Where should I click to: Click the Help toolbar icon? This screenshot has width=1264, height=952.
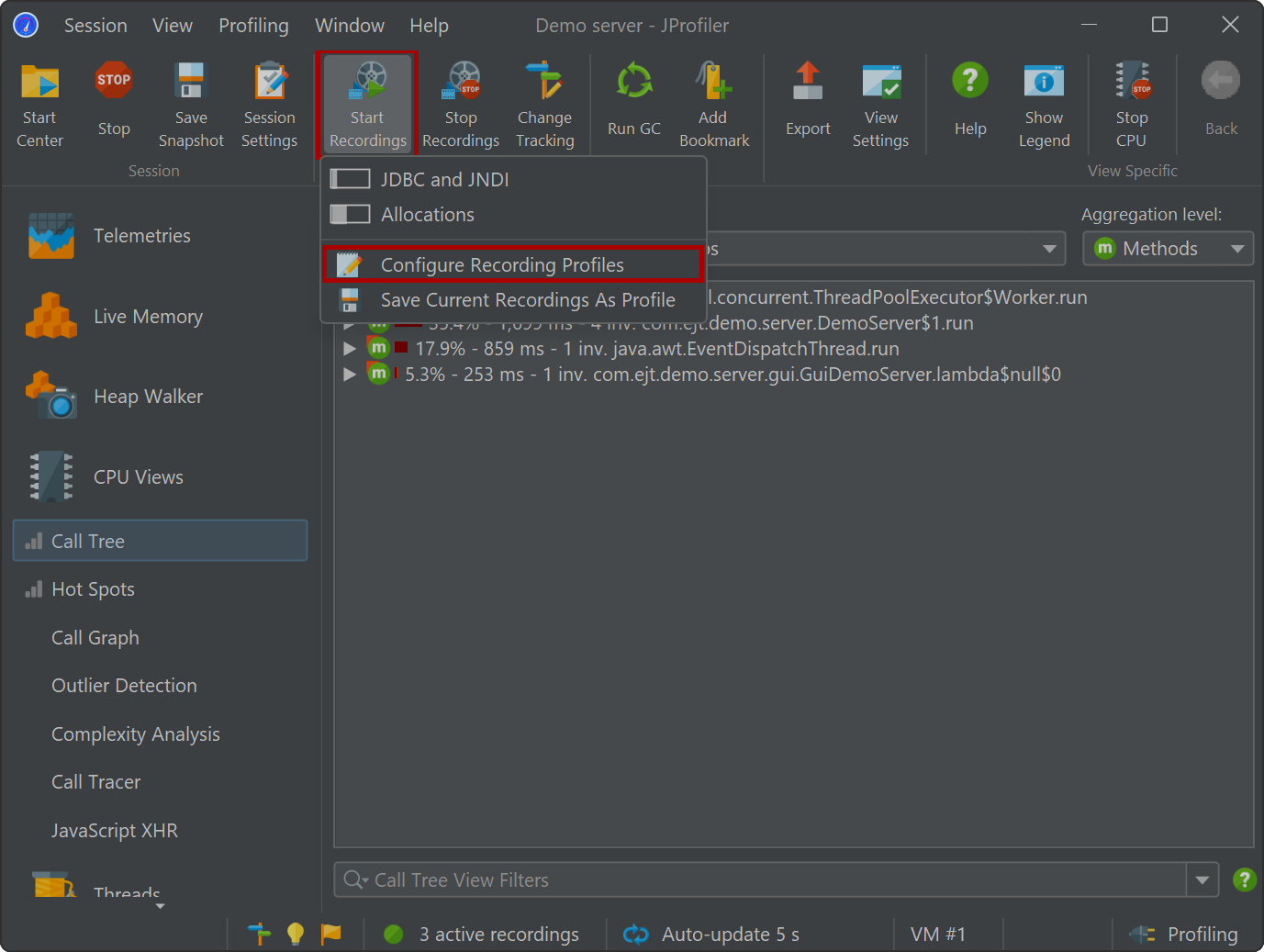click(x=970, y=100)
